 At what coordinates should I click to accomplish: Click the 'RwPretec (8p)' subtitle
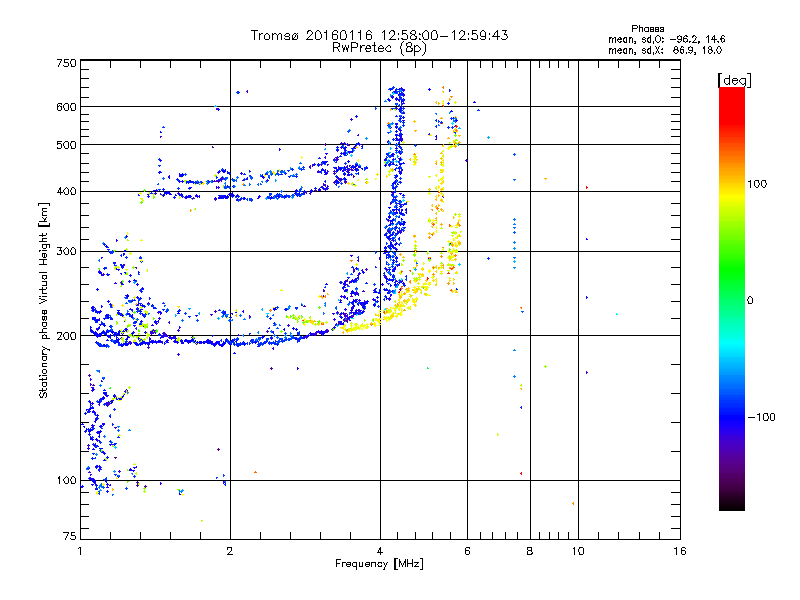(379, 48)
